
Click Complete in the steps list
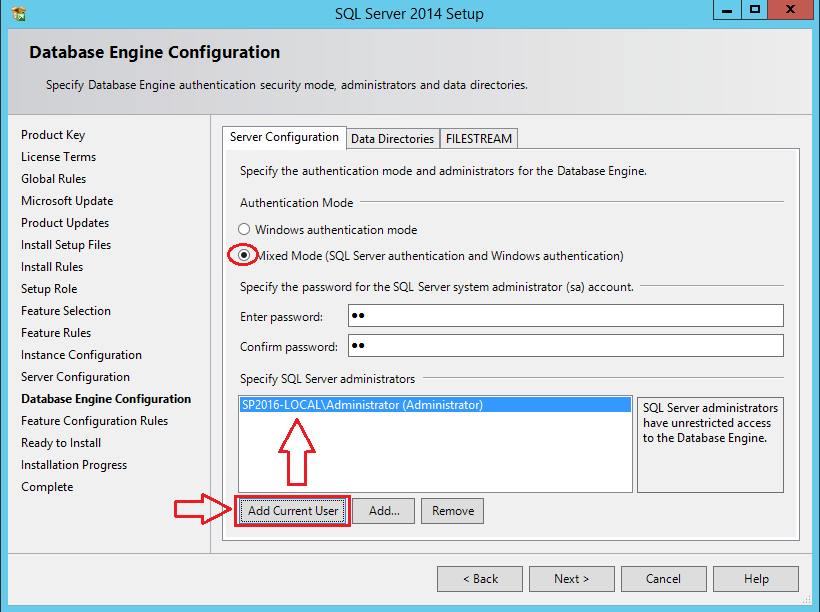coord(47,486)
